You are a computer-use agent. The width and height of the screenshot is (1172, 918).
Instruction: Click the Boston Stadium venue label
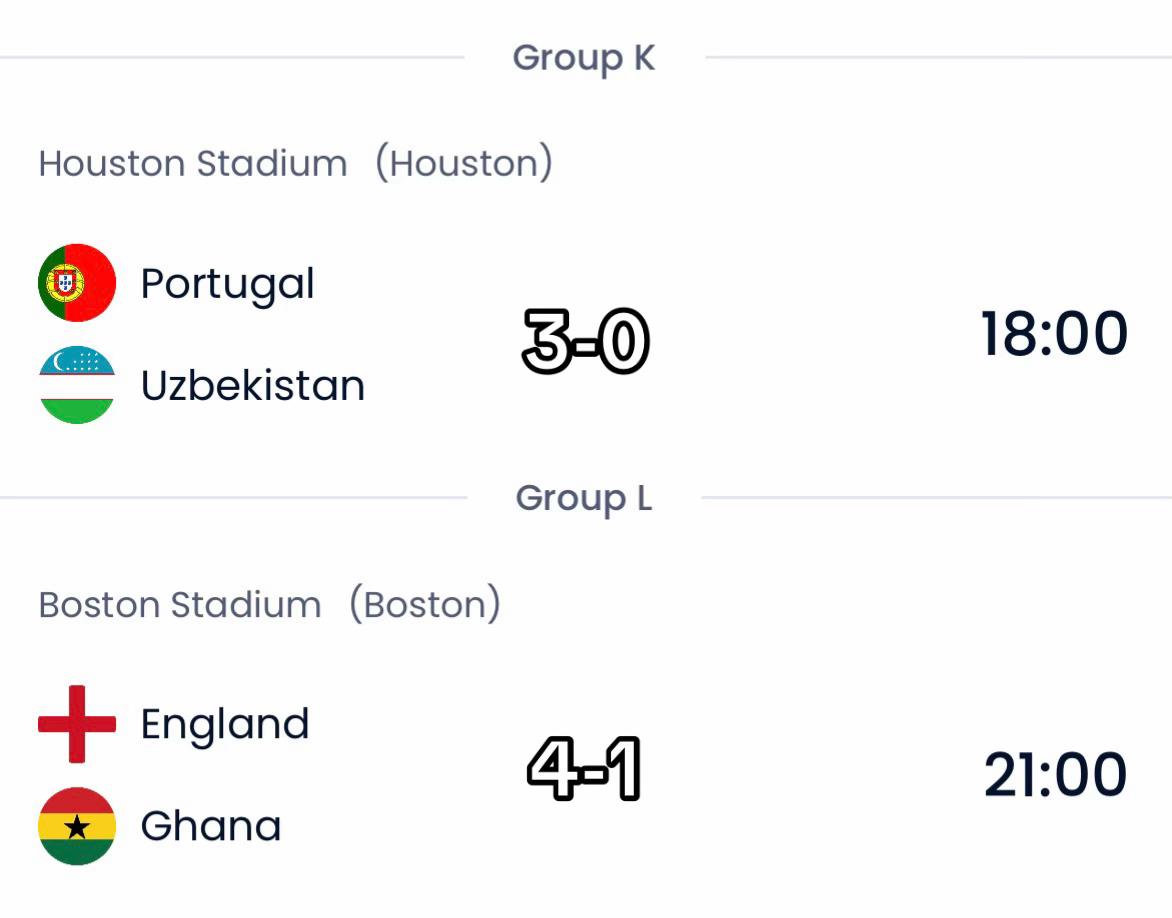[x=179, y=604]
